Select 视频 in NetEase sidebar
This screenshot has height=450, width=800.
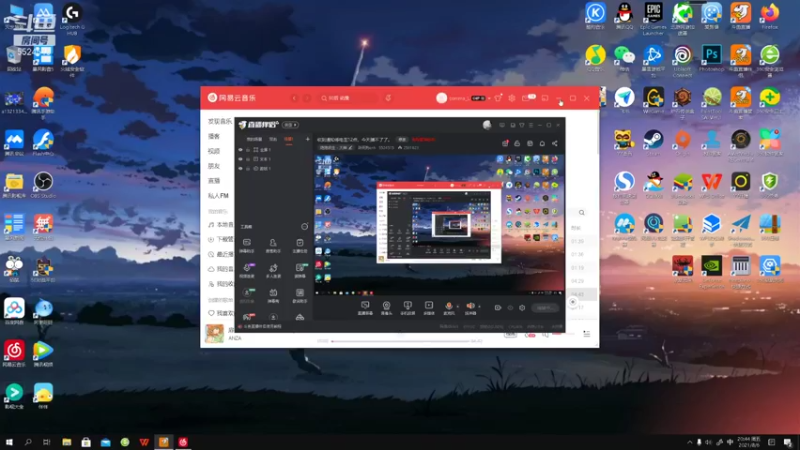(x=214, y=151)
